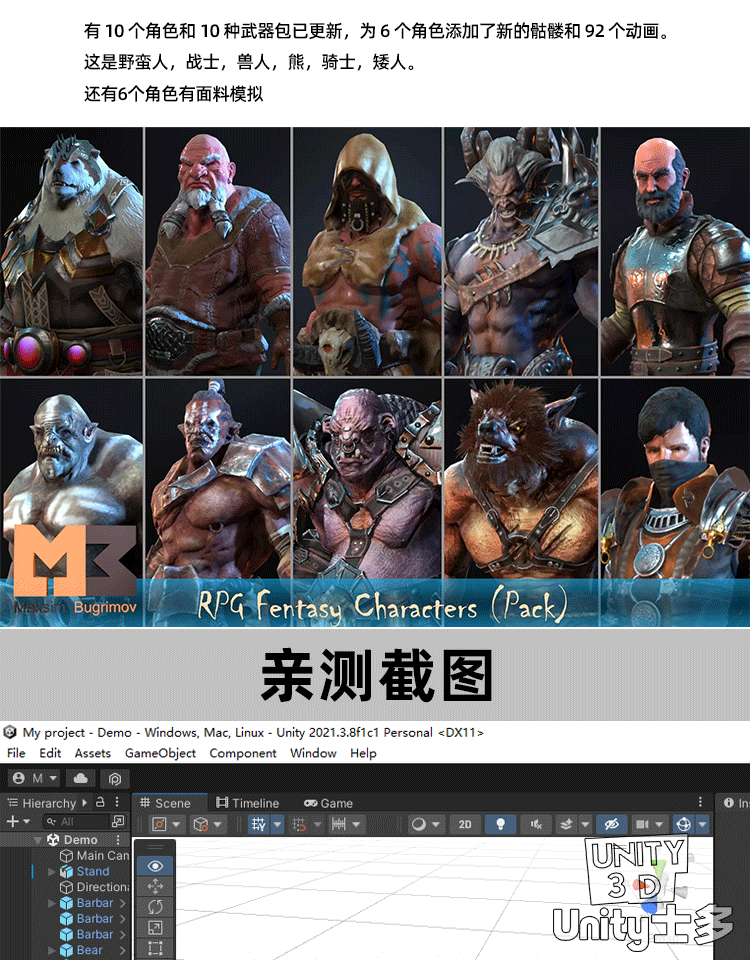750x960 pixels.
Task: Click the account icon labeled M
Action: [x=19, y=778]
